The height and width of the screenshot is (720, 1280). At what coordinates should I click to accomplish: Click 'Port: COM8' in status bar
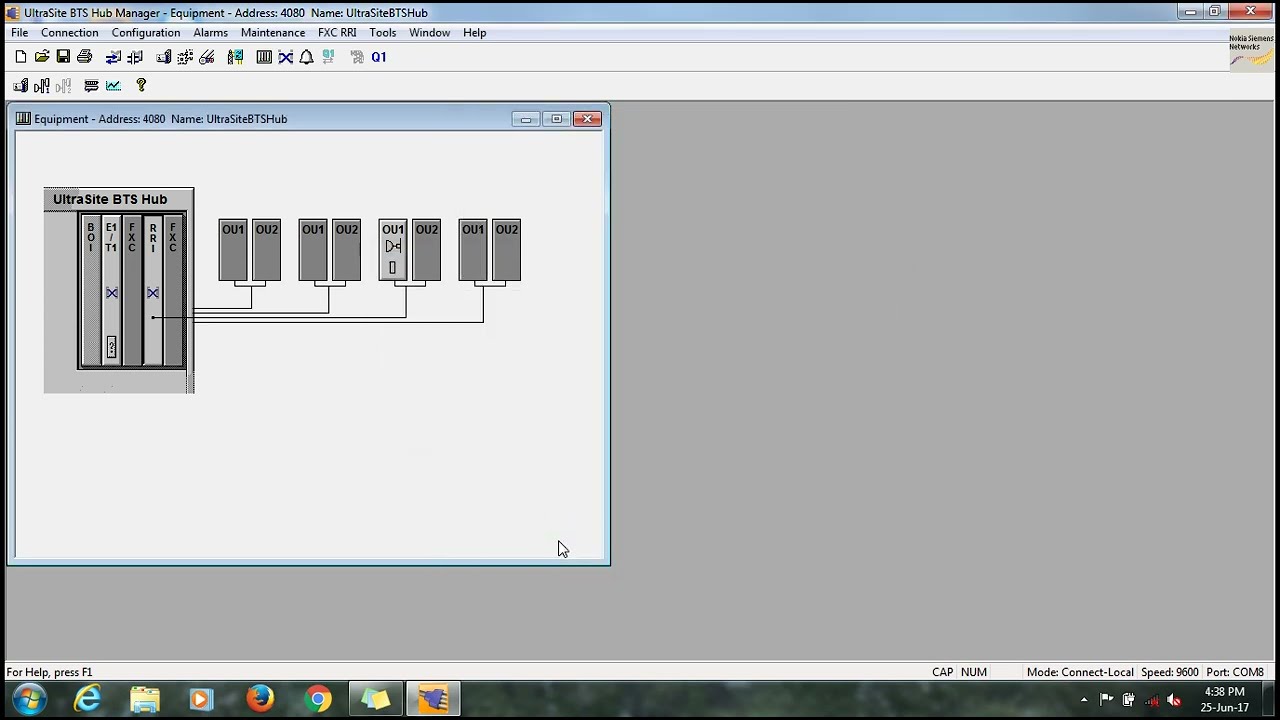(1235, 672)
